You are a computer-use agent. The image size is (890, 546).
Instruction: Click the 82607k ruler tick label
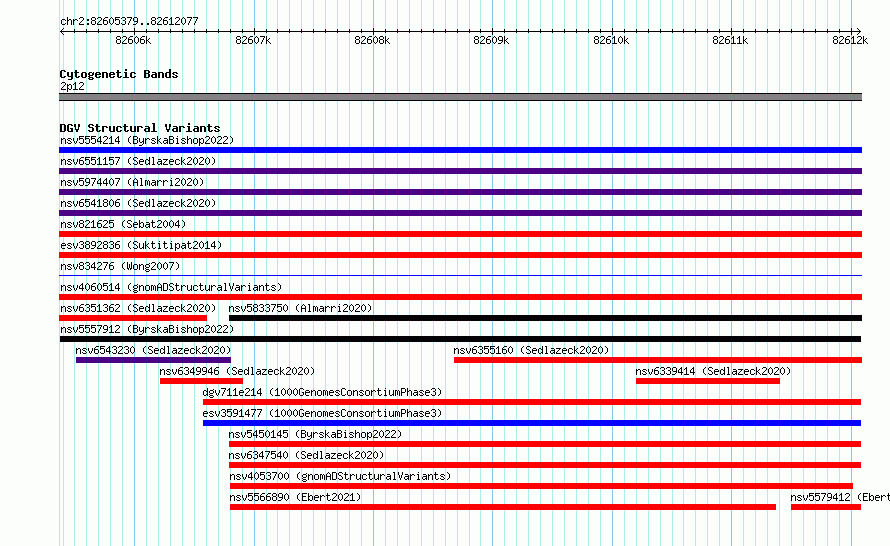tap(253, 40)
